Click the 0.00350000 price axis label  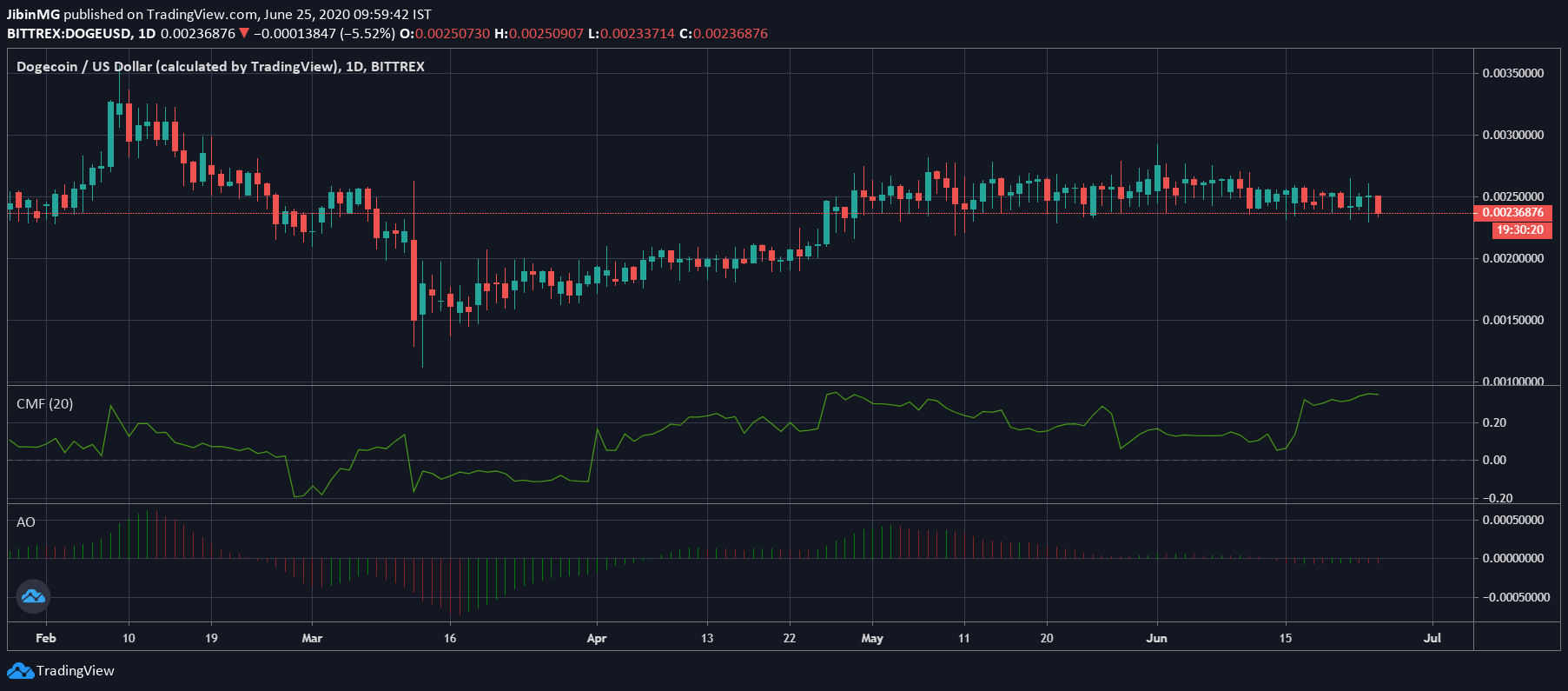1513,73
